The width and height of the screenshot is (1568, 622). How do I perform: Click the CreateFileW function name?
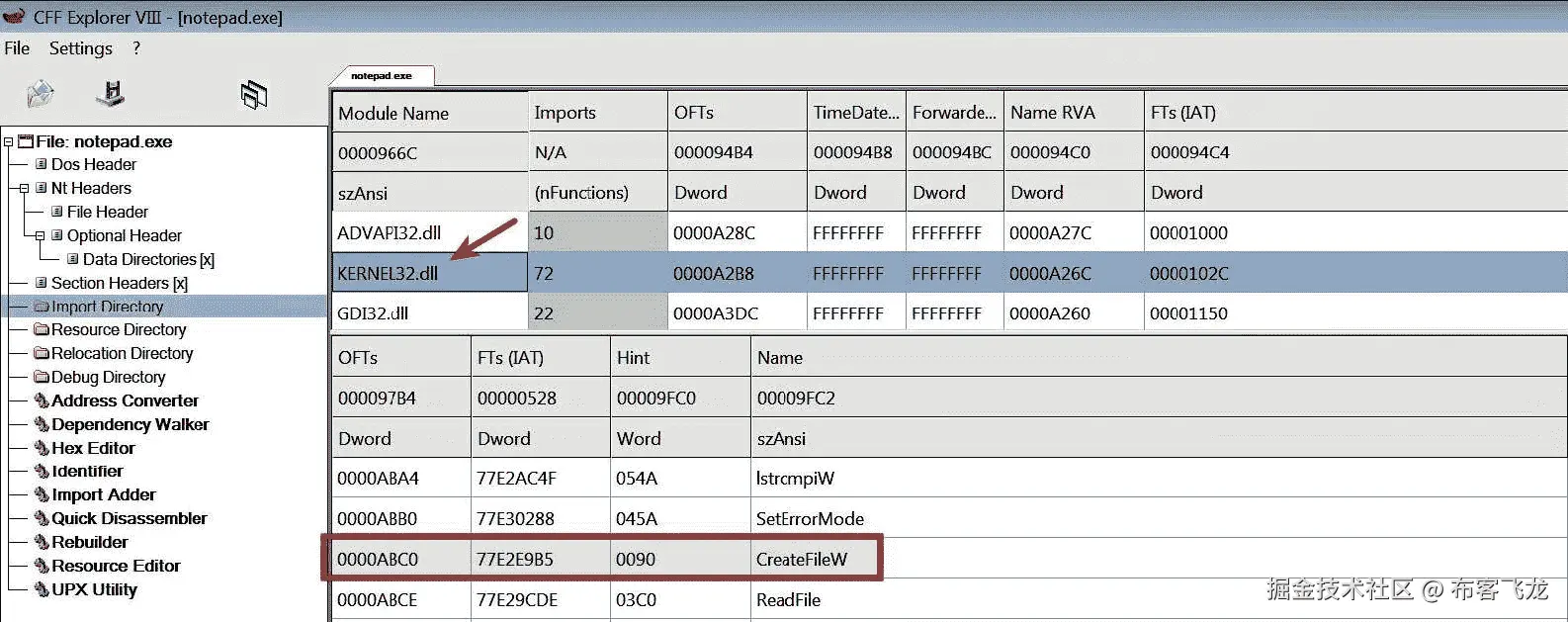802,560
